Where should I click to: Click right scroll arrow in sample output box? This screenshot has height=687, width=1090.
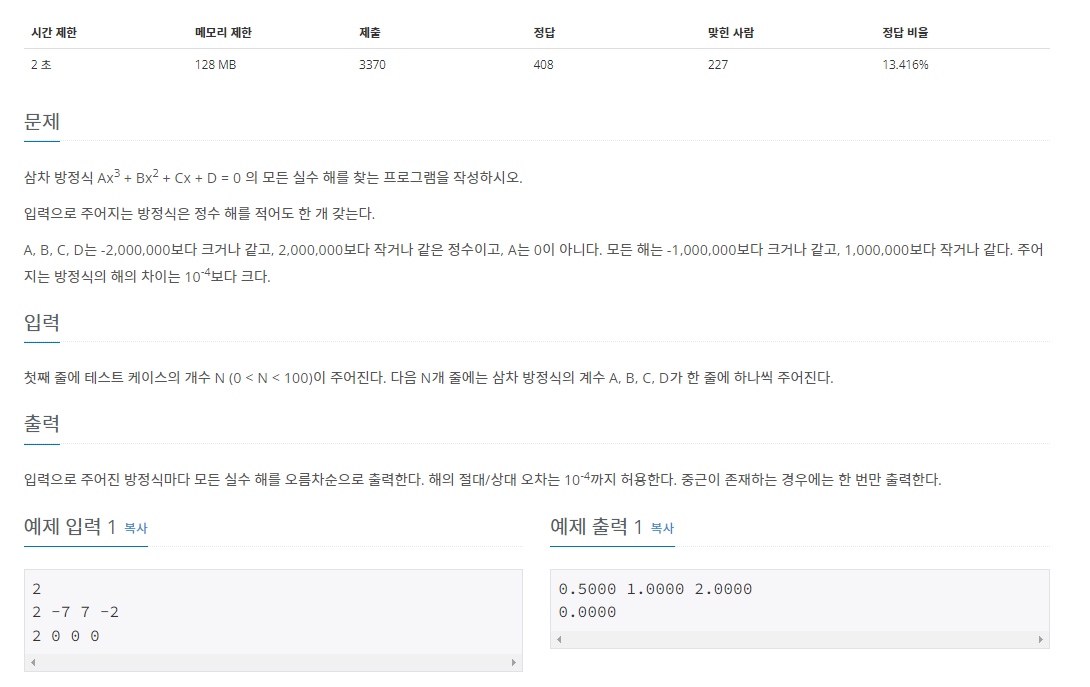(x=1040, y=640)
